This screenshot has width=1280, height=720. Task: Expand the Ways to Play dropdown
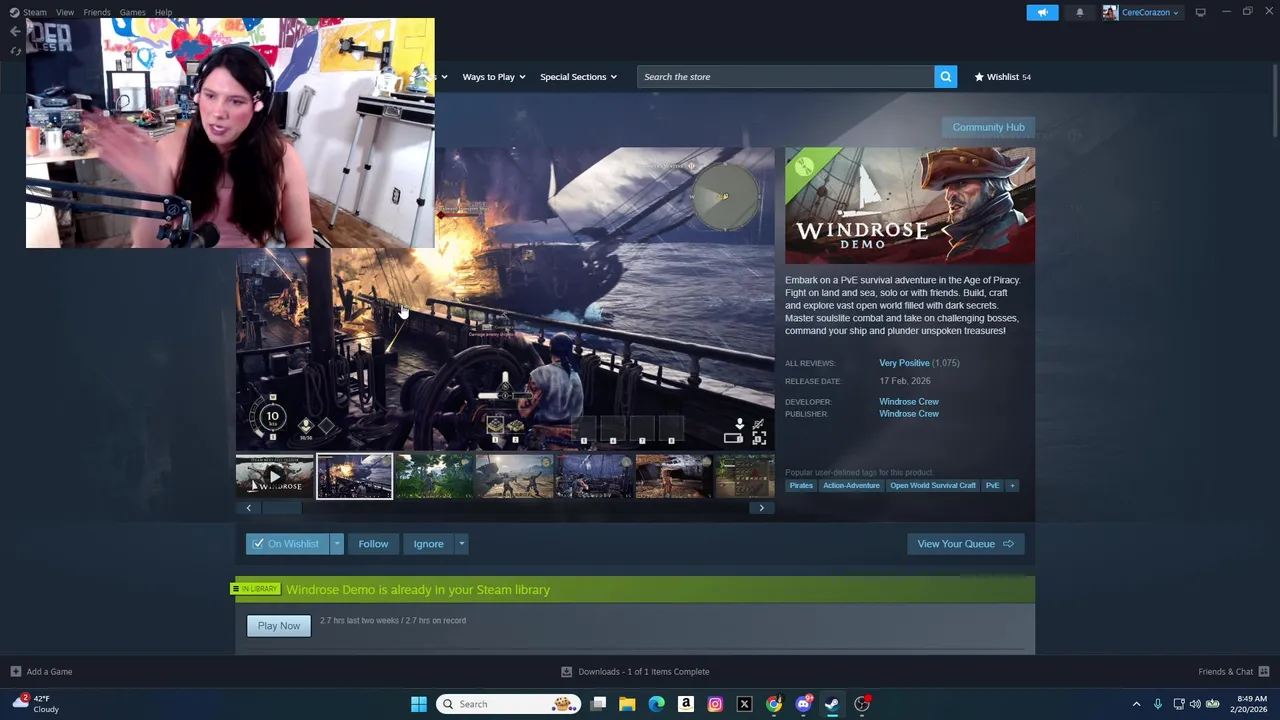[493, 77]
